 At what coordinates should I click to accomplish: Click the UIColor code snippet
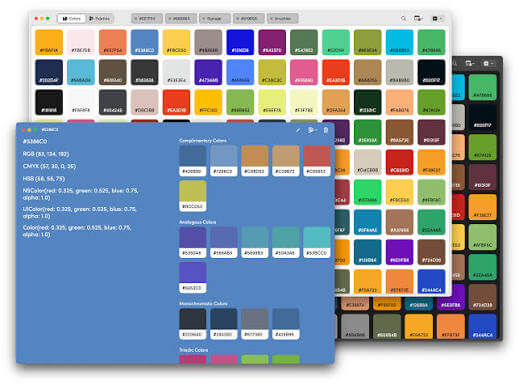pyautogui.click(x=79, y=212)
